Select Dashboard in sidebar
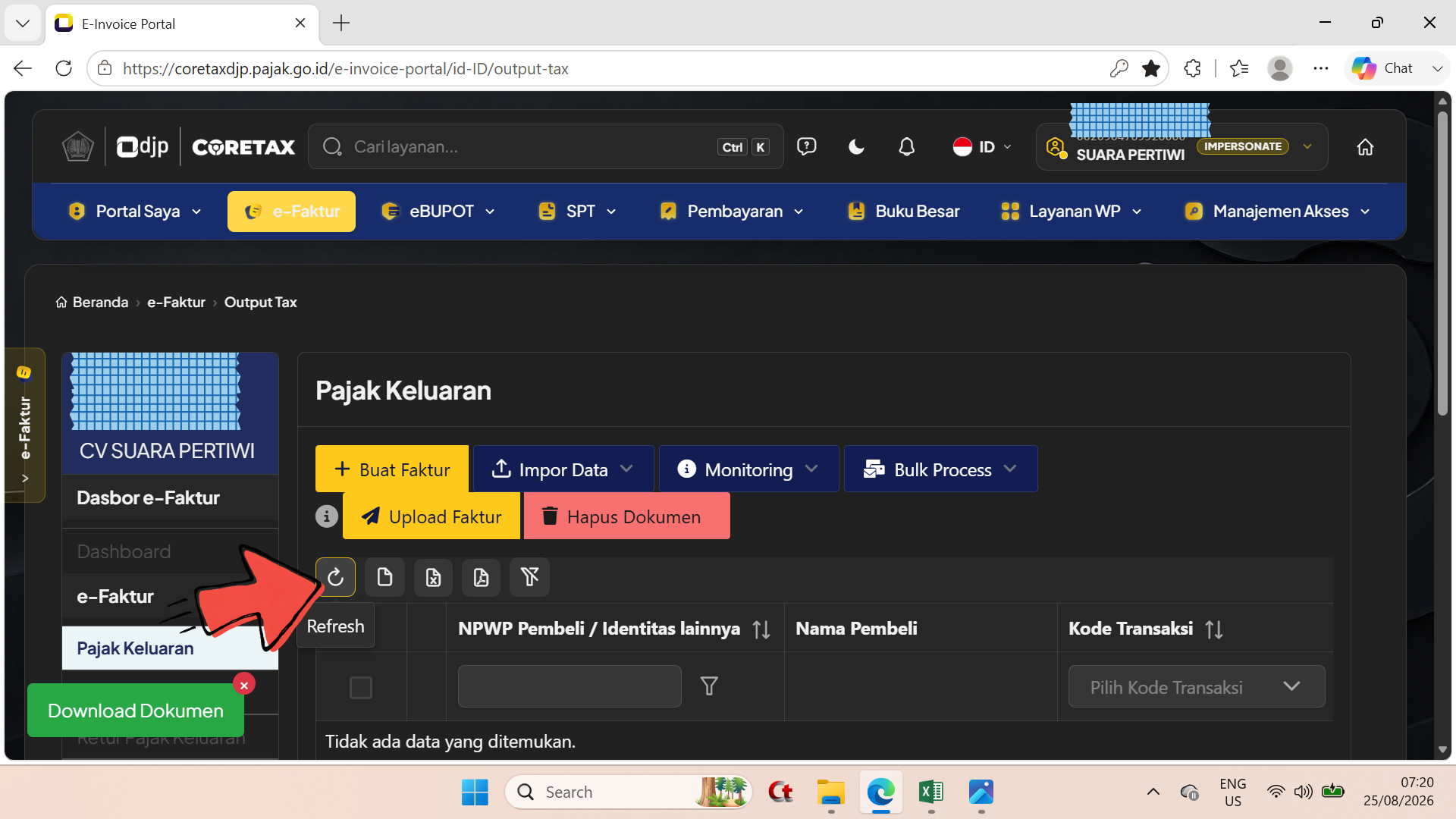 click(x=124, y=551)
